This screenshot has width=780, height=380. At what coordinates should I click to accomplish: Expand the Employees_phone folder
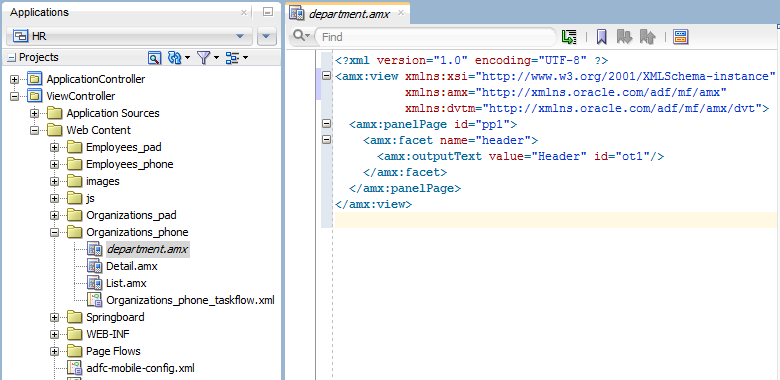54,165
